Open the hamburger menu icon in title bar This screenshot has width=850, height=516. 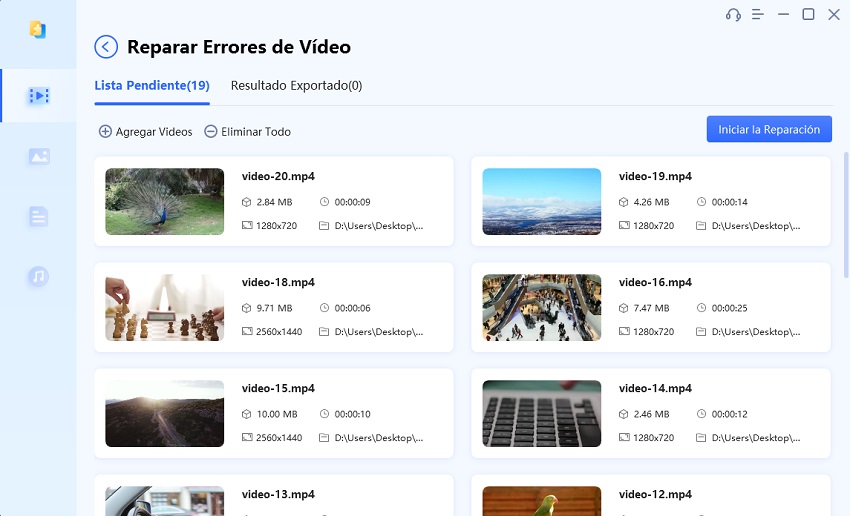[758, 15]
